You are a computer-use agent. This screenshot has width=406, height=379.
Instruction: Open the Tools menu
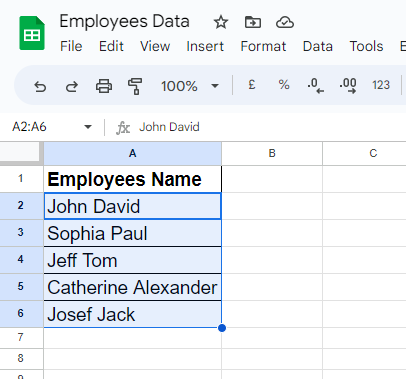(366, 46)
